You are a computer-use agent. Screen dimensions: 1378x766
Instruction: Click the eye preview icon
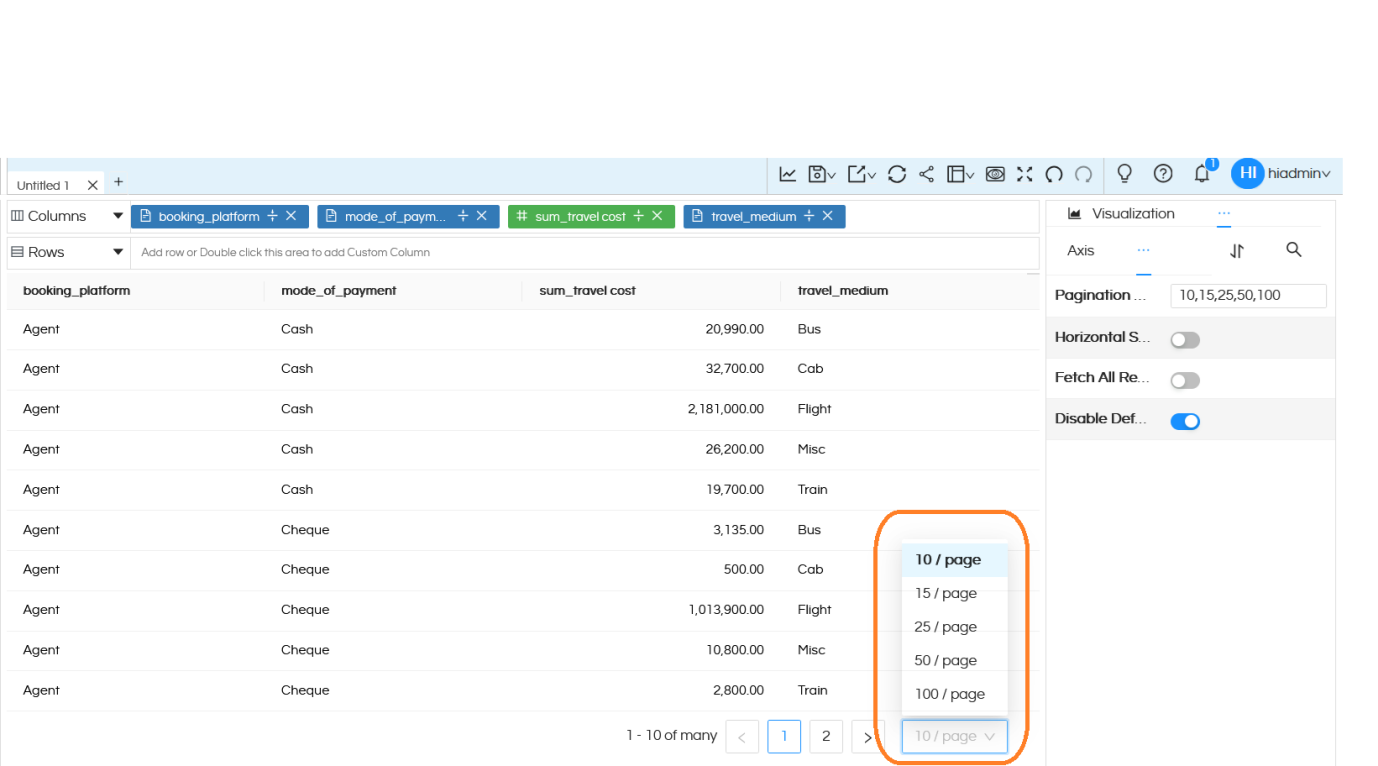995,174
